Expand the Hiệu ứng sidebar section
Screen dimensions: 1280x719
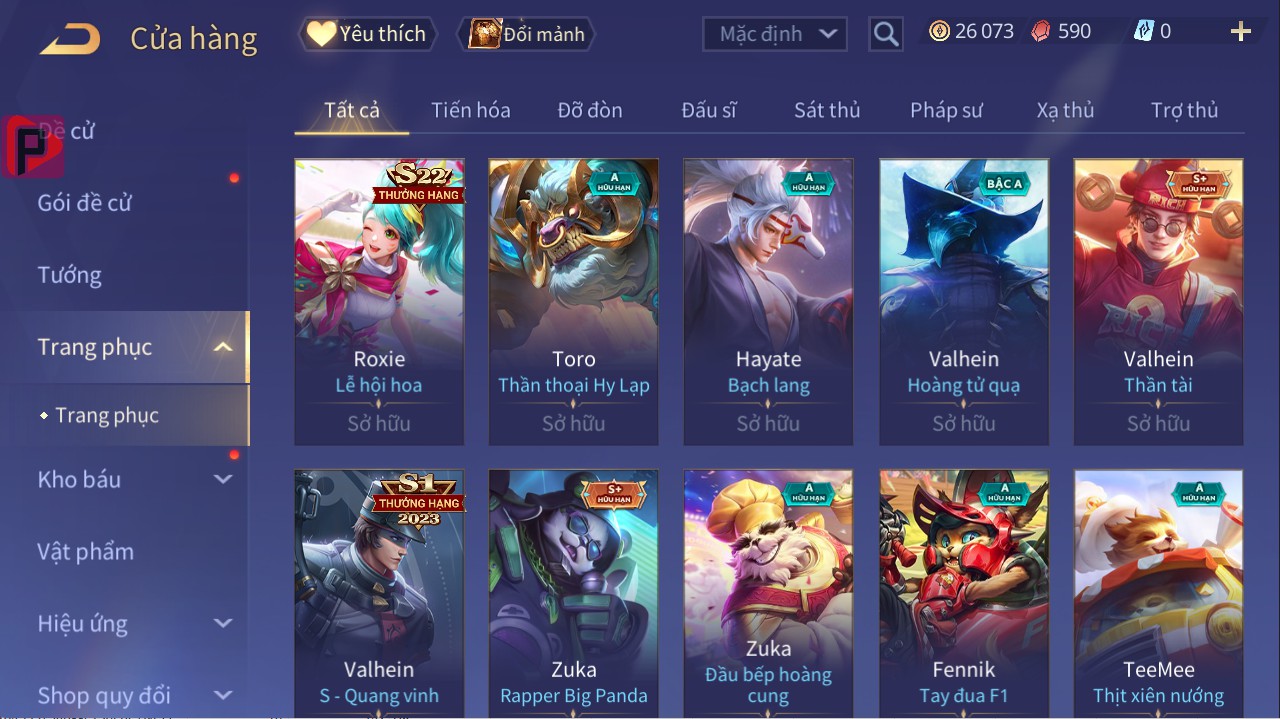point(223,623)
